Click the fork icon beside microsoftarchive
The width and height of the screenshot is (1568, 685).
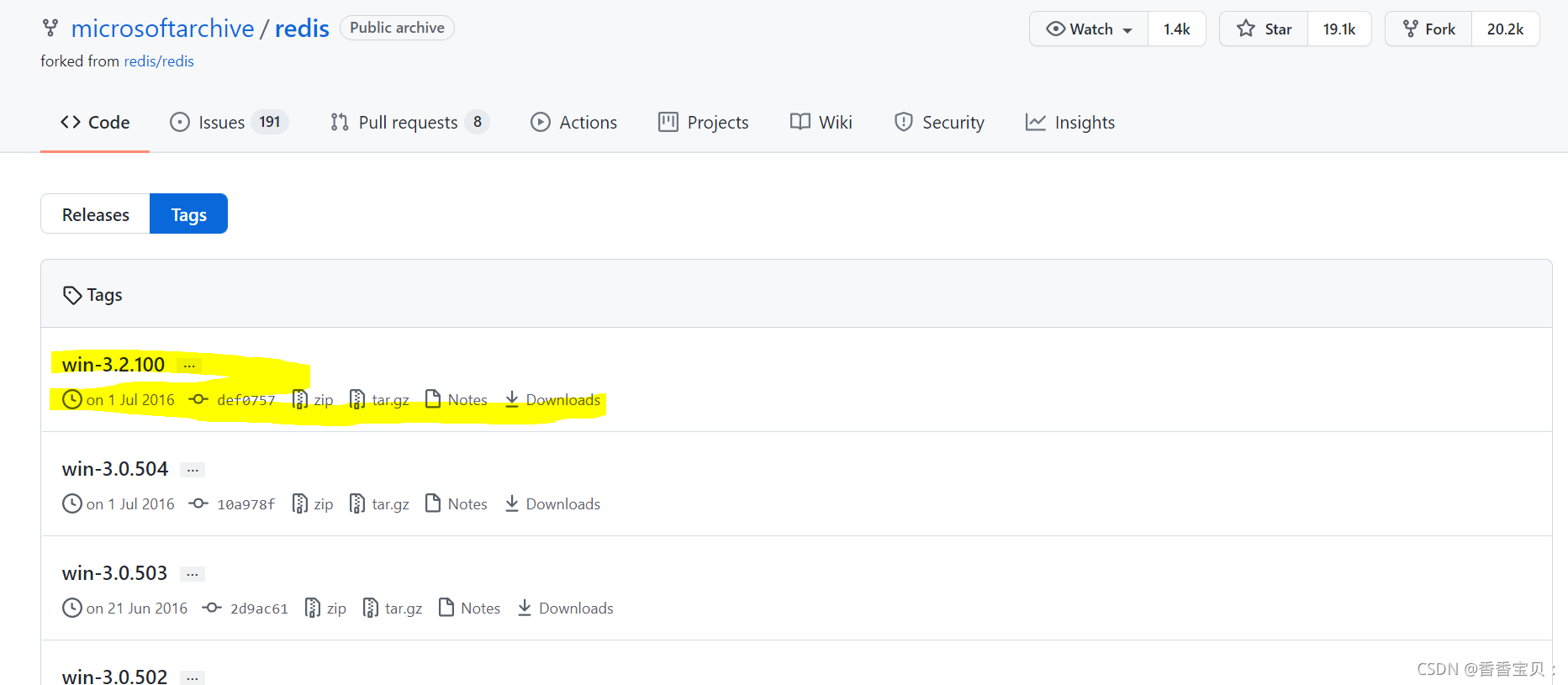50,29
